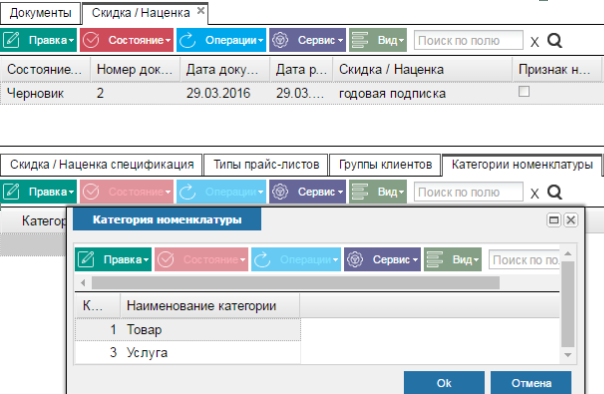Click the pencil icon on top Правка button

pyautogui.click(x=11, y=40)
